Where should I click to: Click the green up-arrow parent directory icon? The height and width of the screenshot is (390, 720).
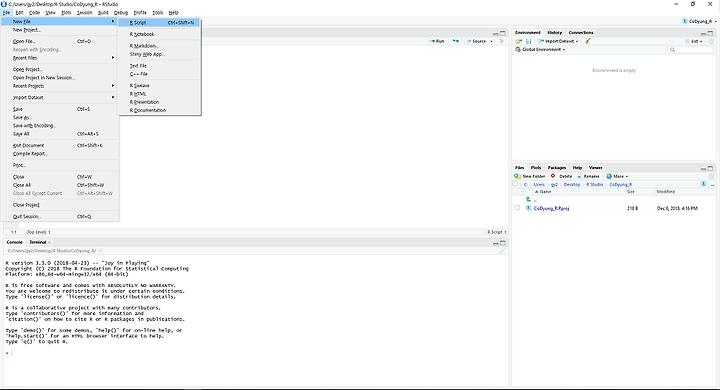528,199
